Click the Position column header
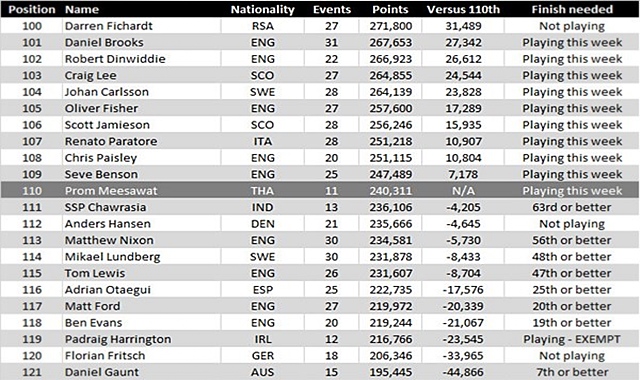This screenshot has height=380, width=640. click(32, 9)
